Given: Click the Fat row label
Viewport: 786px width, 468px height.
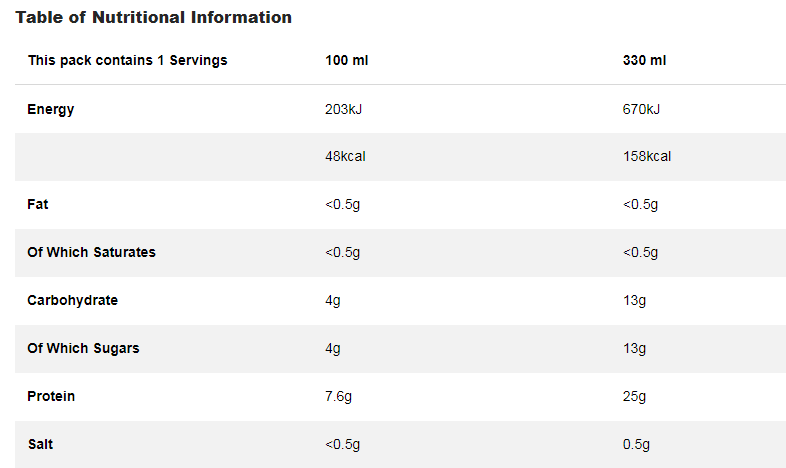Looking at the screenshot, I should [38, 204].
